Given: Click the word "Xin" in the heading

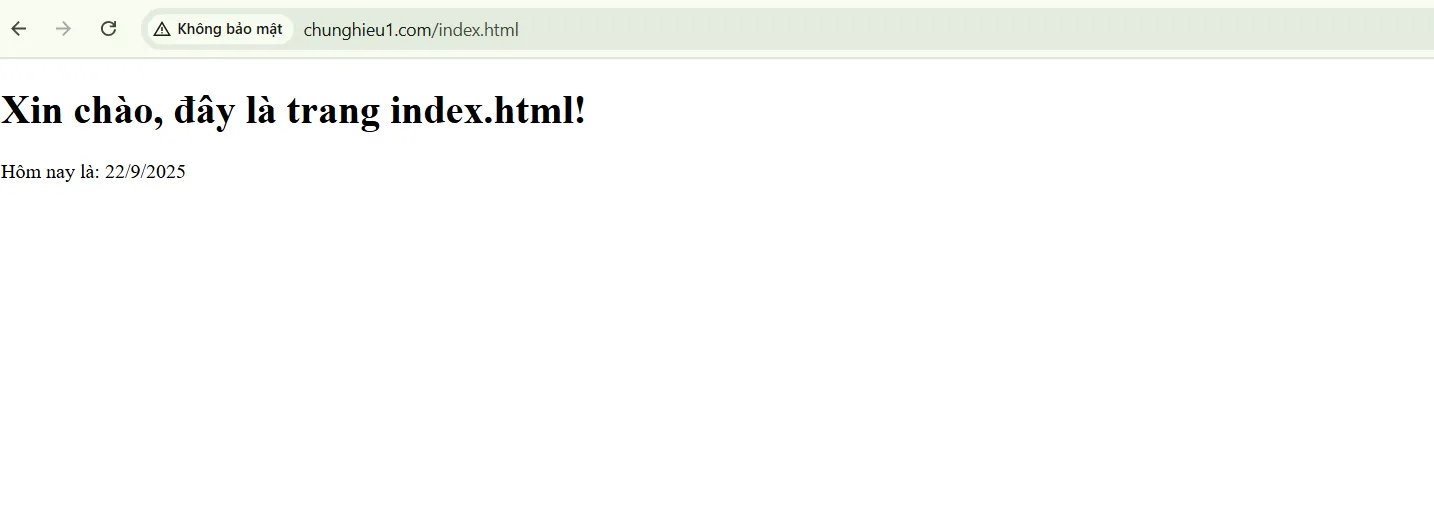Looking at the screenshot, I should [x=31, y=110].
